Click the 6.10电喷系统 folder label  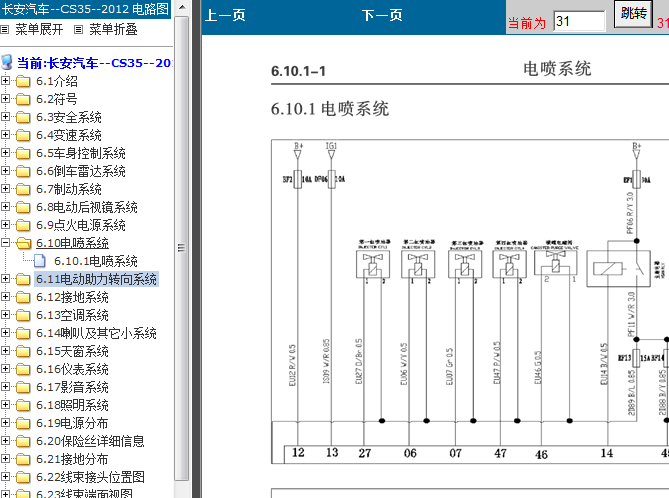point(72,243)
